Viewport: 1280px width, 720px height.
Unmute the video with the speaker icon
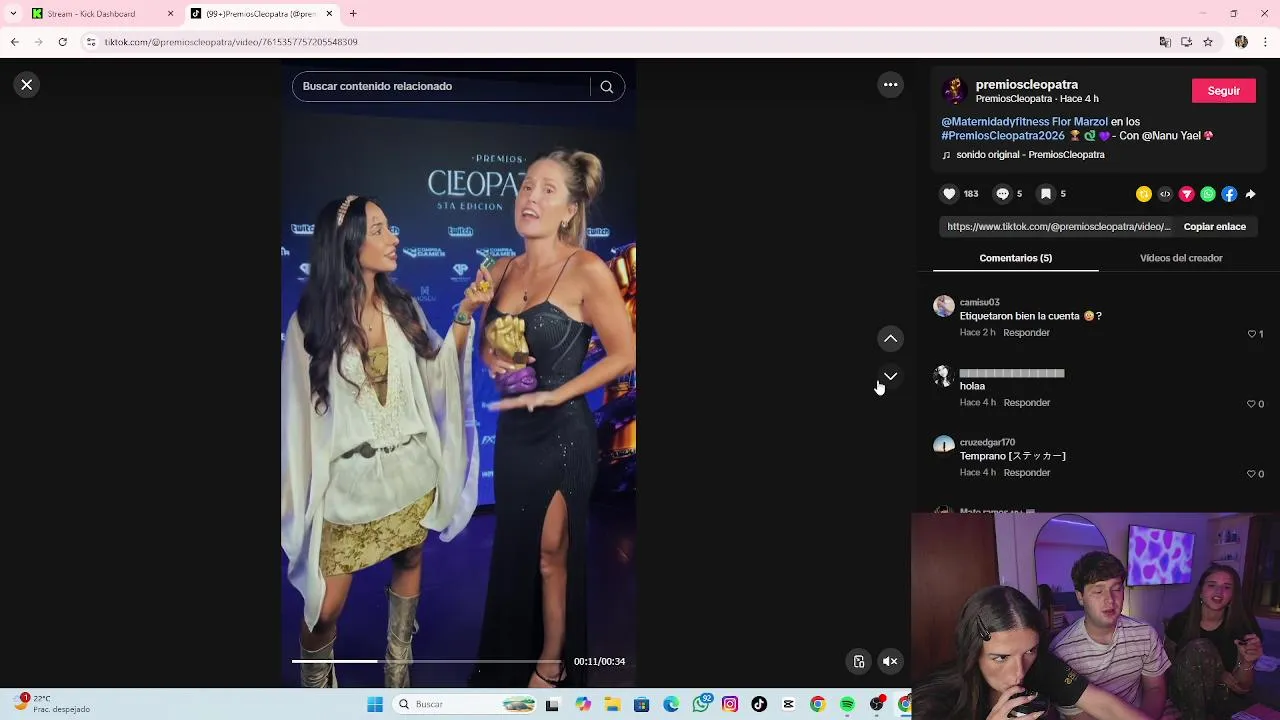point(890,661)
